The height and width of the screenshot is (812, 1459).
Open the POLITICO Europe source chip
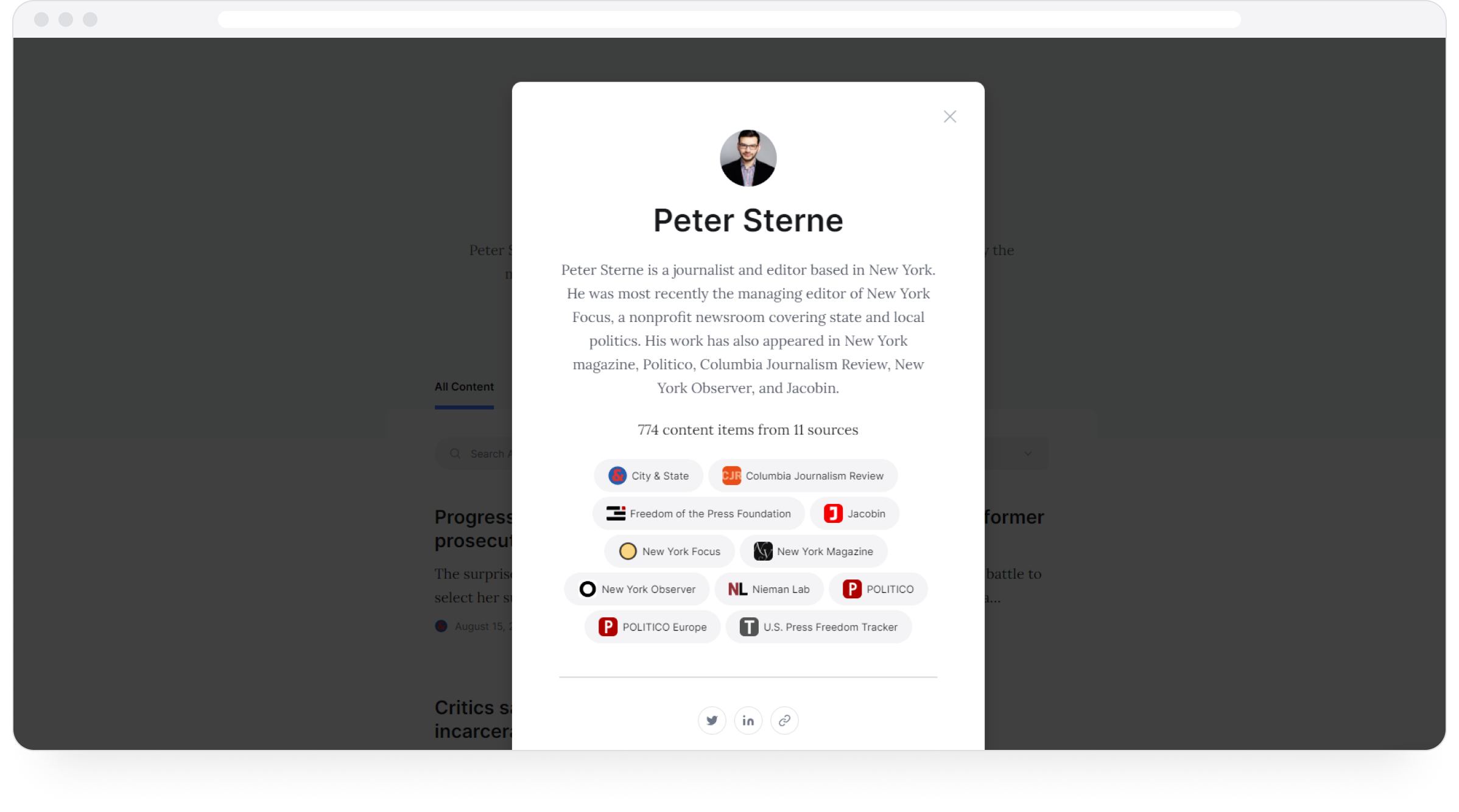pyautogui.click(x=652, y=627)
